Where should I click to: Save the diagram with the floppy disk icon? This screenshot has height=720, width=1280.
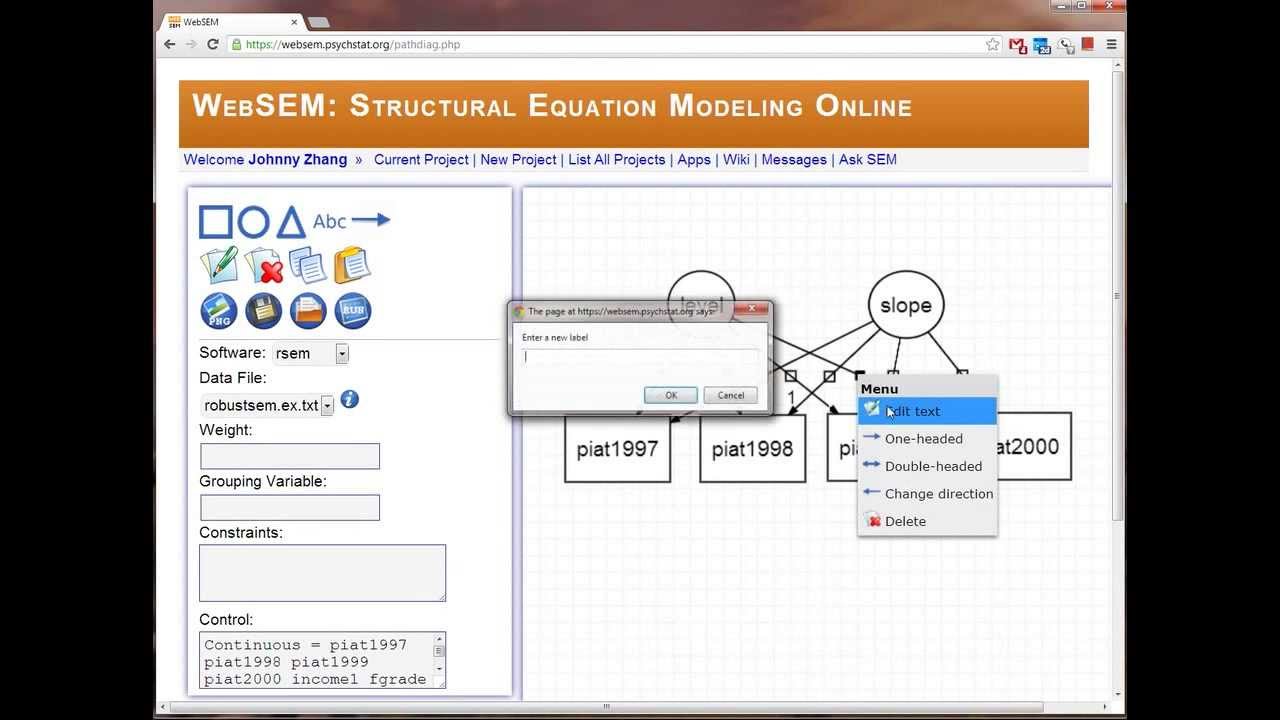264,311
